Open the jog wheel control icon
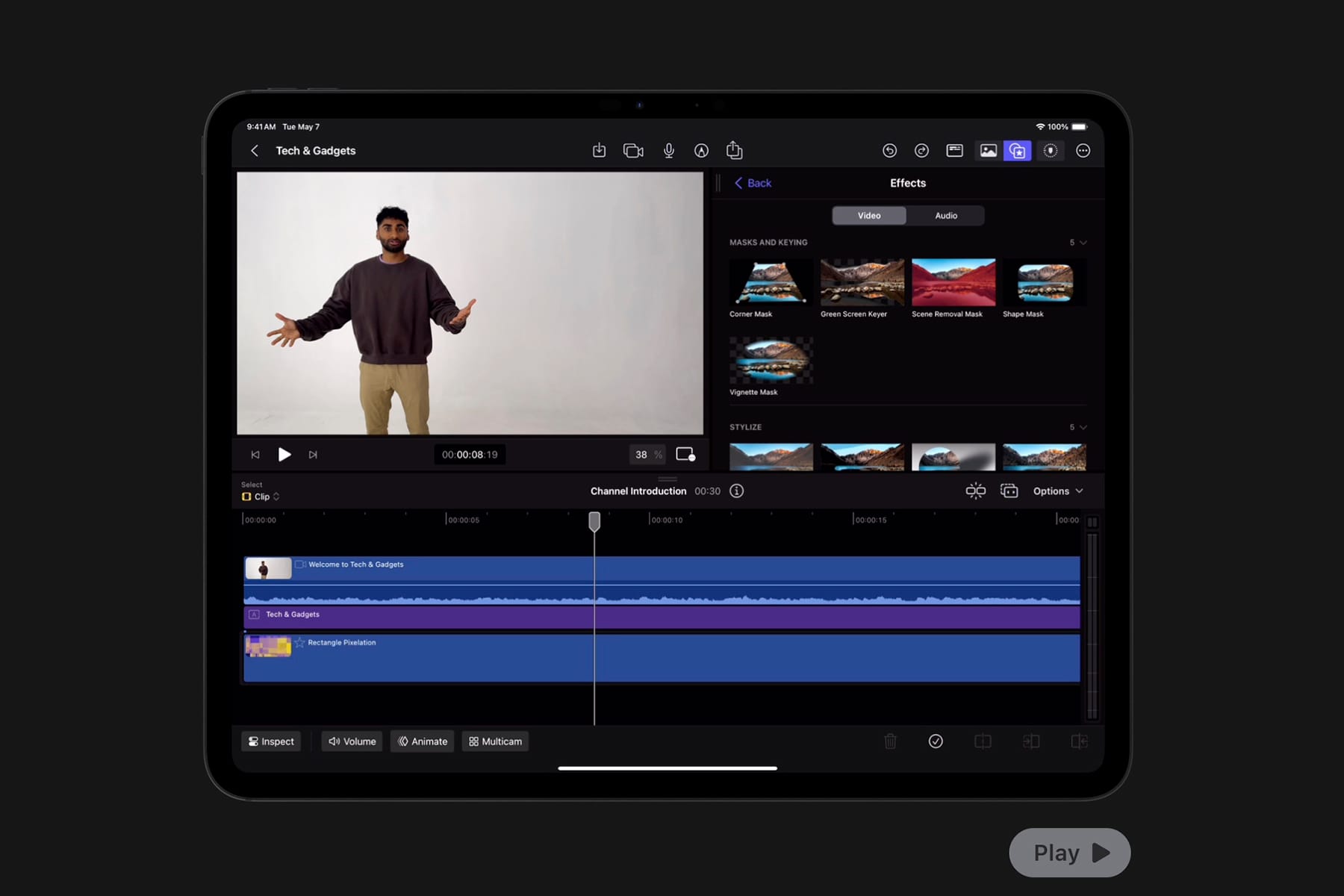The height and width of the screenshot is (896, 1344). [1051, 151]
